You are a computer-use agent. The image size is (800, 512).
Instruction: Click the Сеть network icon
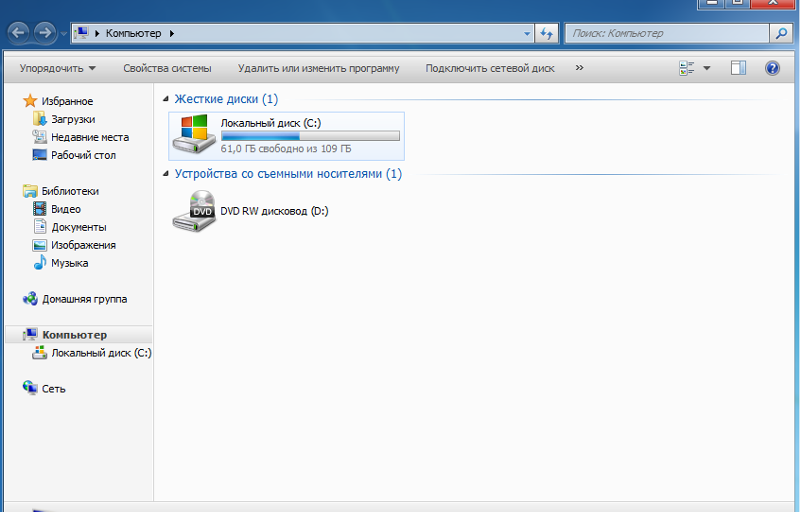point(30,388)
